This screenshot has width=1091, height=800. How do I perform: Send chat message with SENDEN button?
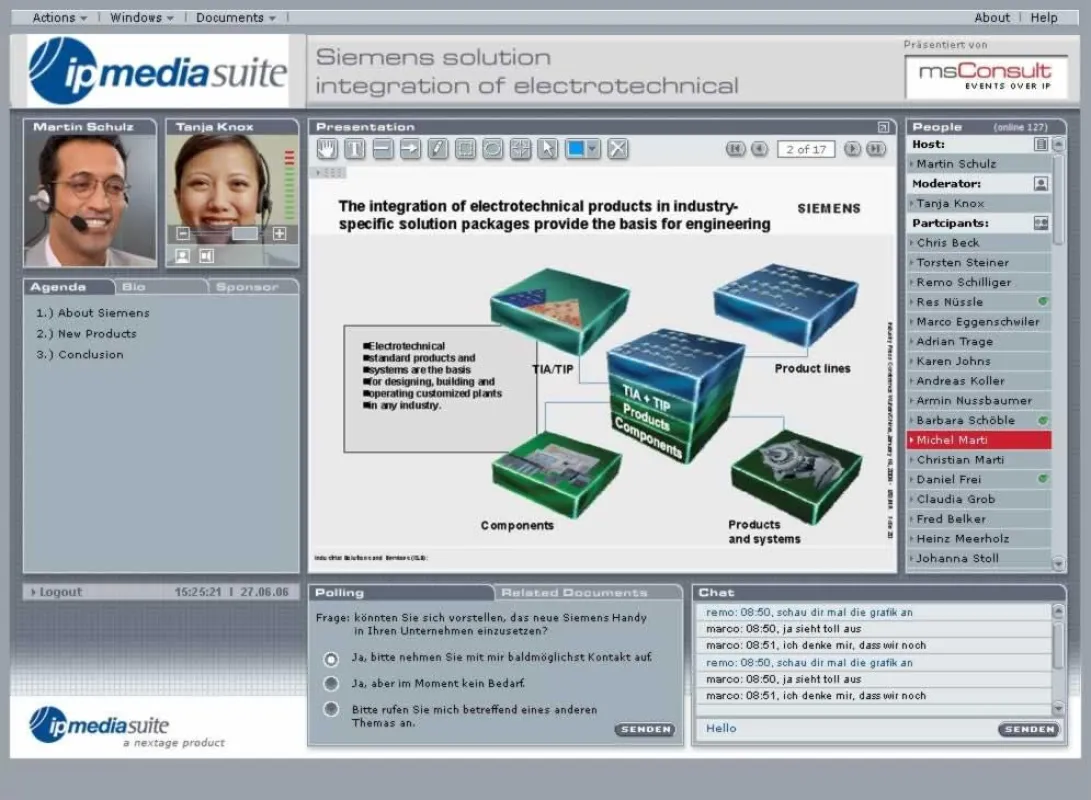1029,729
